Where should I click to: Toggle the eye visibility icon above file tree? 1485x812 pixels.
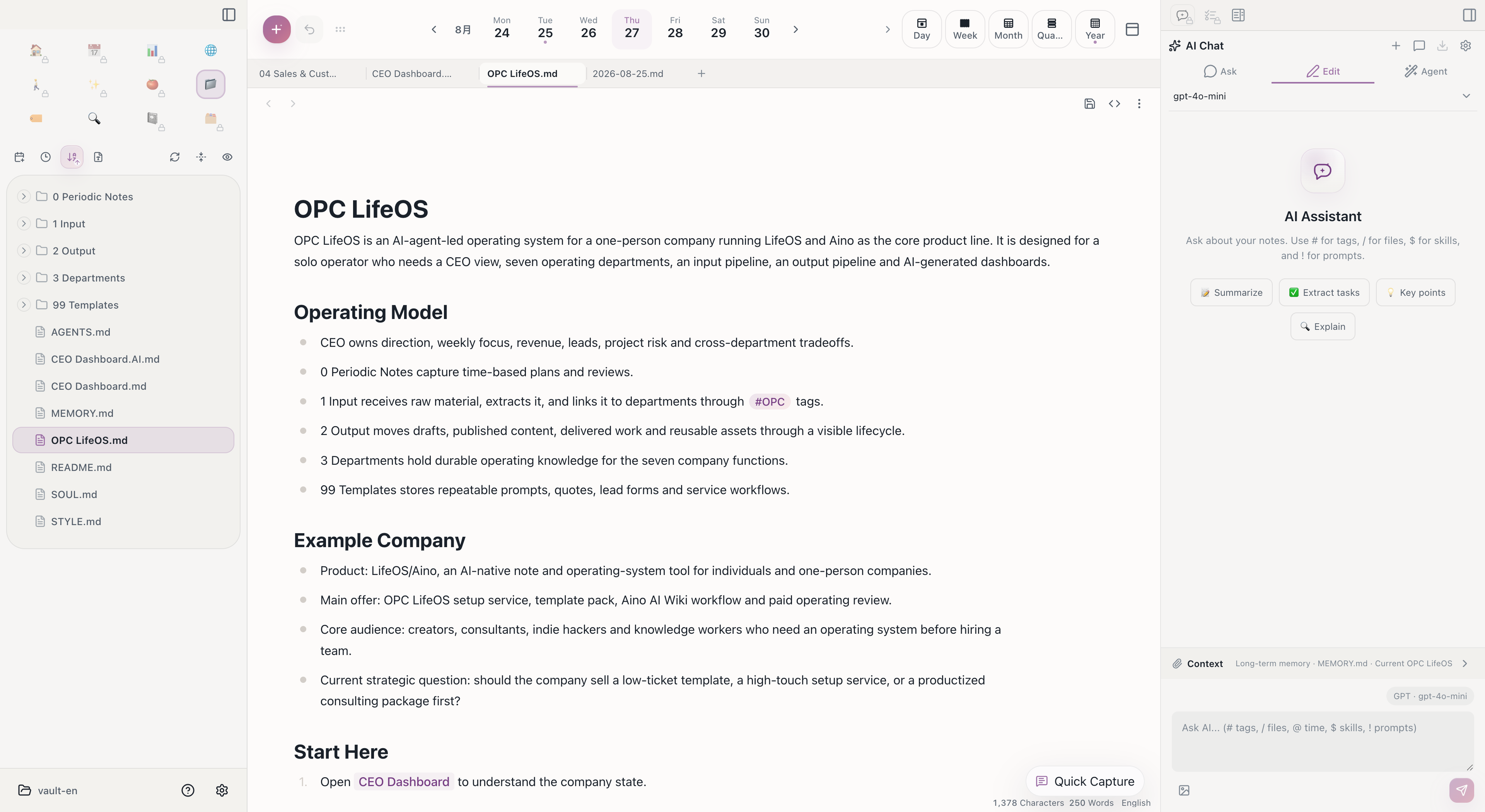point(227,157)
